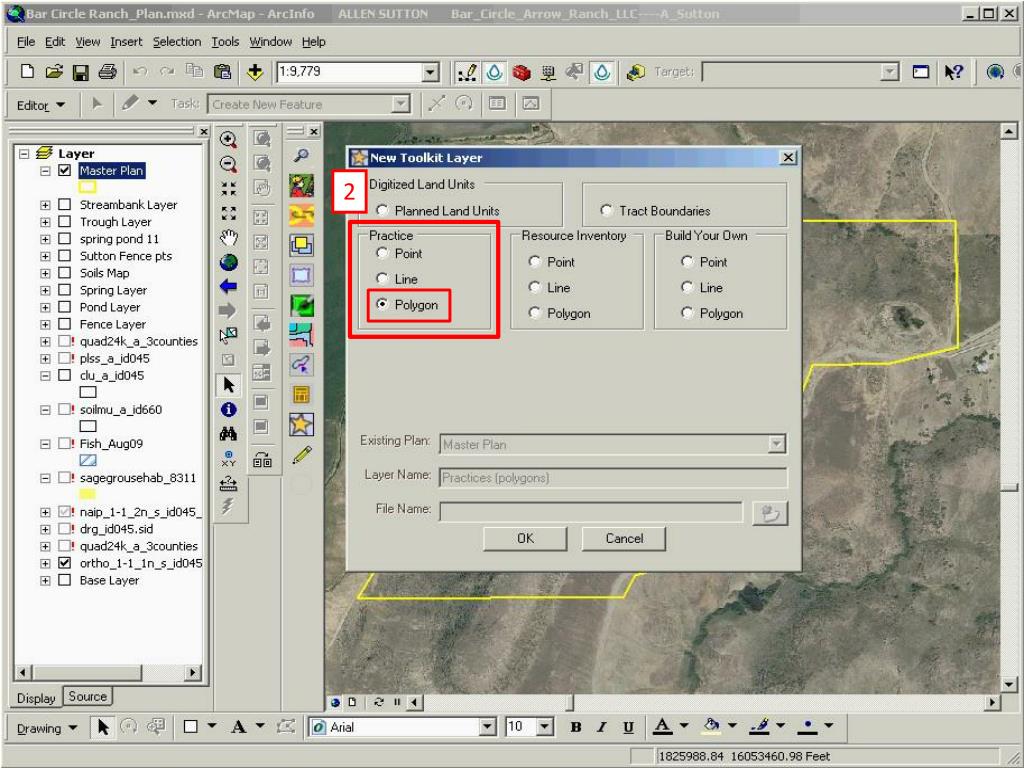The height and width of the screenshot is (768, 1024).
Task: Click the Fixed Zoom Out arrows icon
Action: [228, 214]
